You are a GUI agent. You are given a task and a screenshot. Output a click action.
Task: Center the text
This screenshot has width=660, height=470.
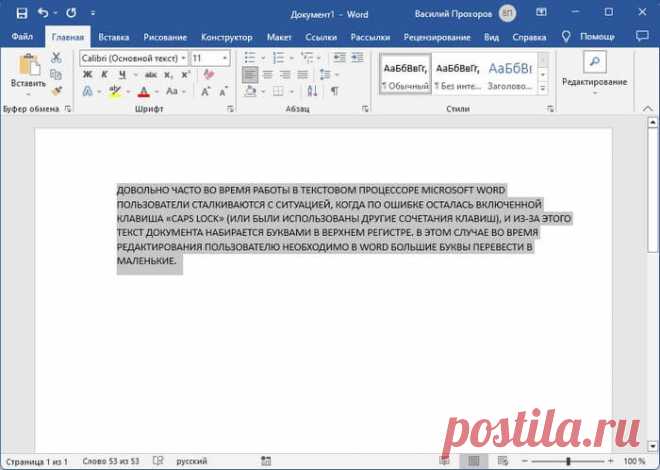(268, 75)
